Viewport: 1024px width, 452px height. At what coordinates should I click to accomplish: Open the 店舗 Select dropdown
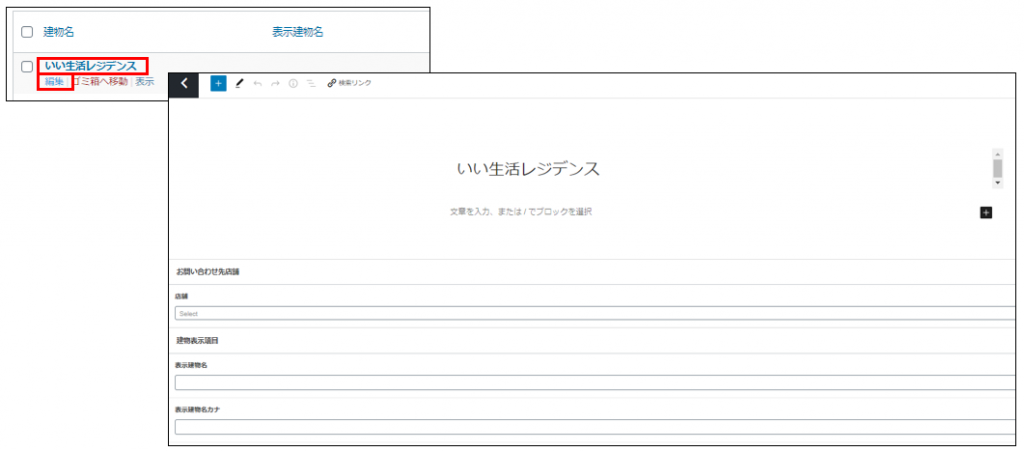click(595, 313)
